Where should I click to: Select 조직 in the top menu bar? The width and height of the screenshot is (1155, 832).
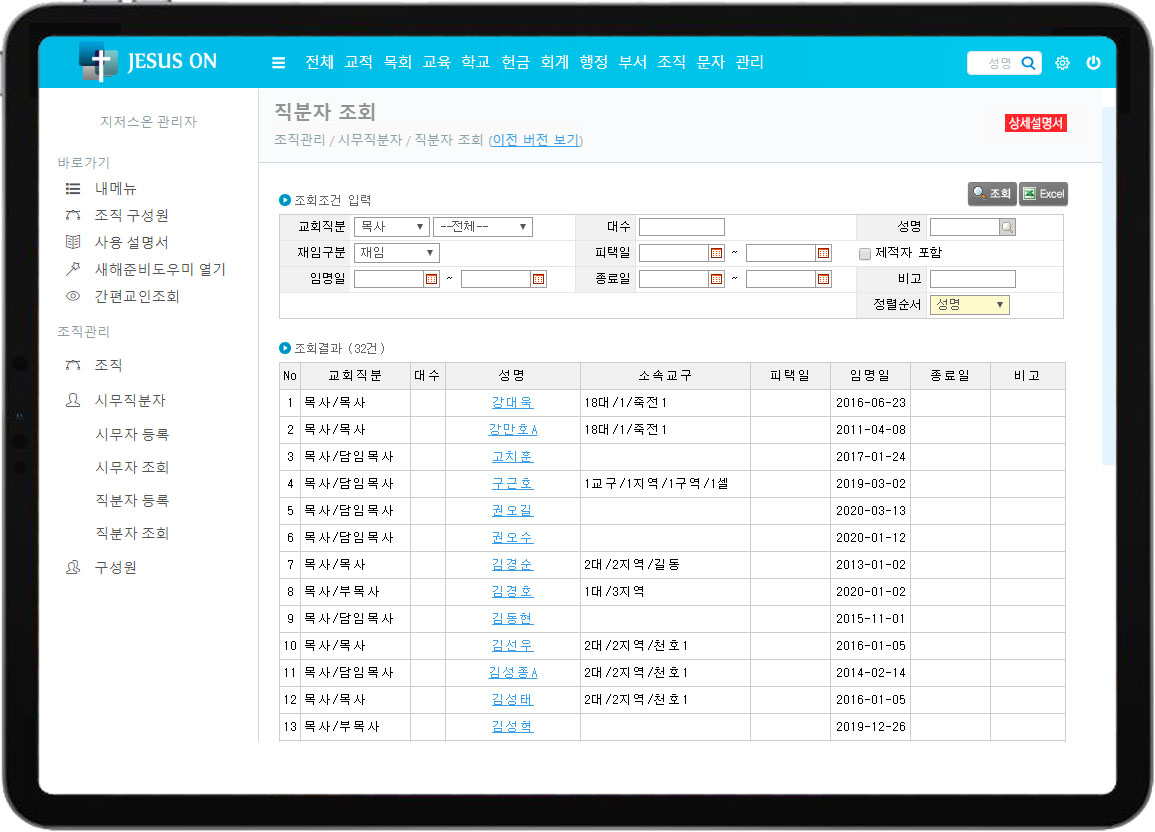pos(671,62)
